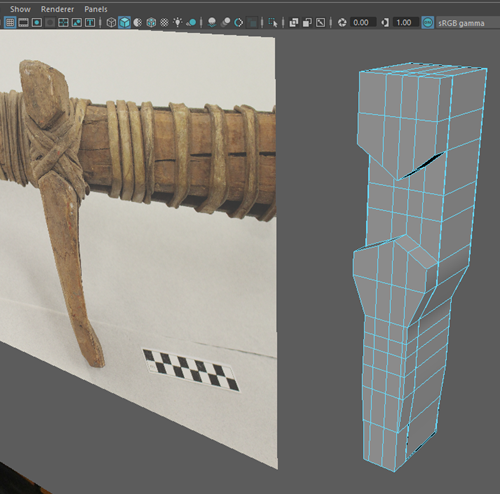Toggle the viewport shadows icon
The width and height of the screenshot is (500, 494).
pyautogui.click(x=191, y=23)
